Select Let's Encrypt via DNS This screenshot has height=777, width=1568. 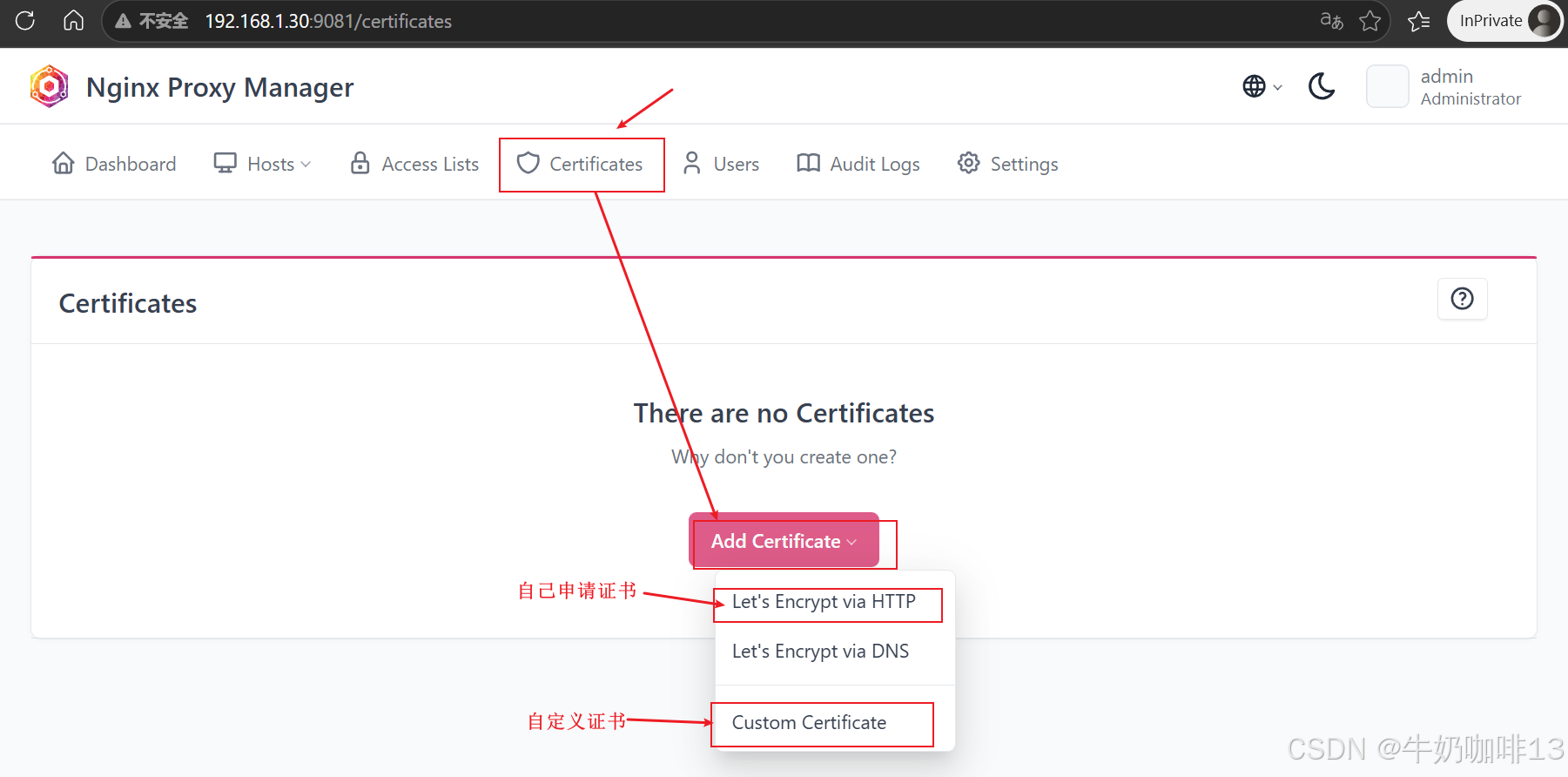tap(820, 652)
